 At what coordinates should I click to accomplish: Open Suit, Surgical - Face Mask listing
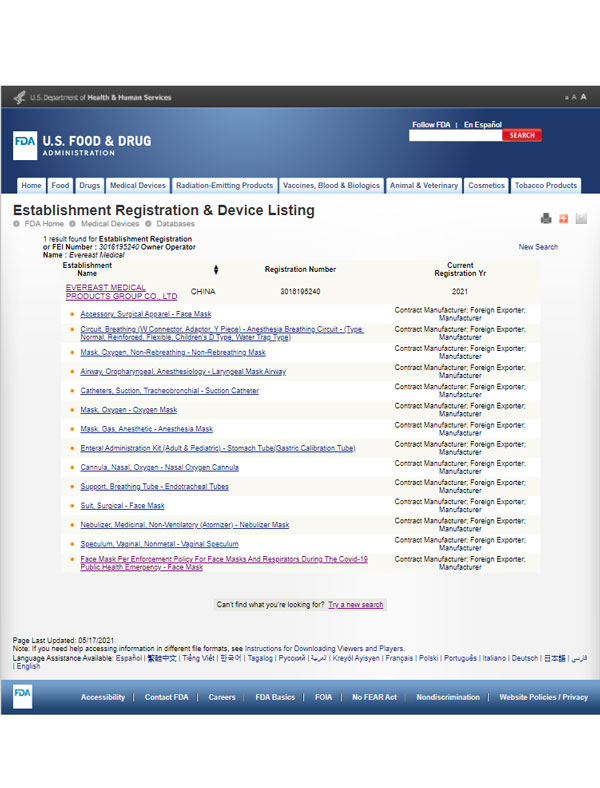pos(122,506)
